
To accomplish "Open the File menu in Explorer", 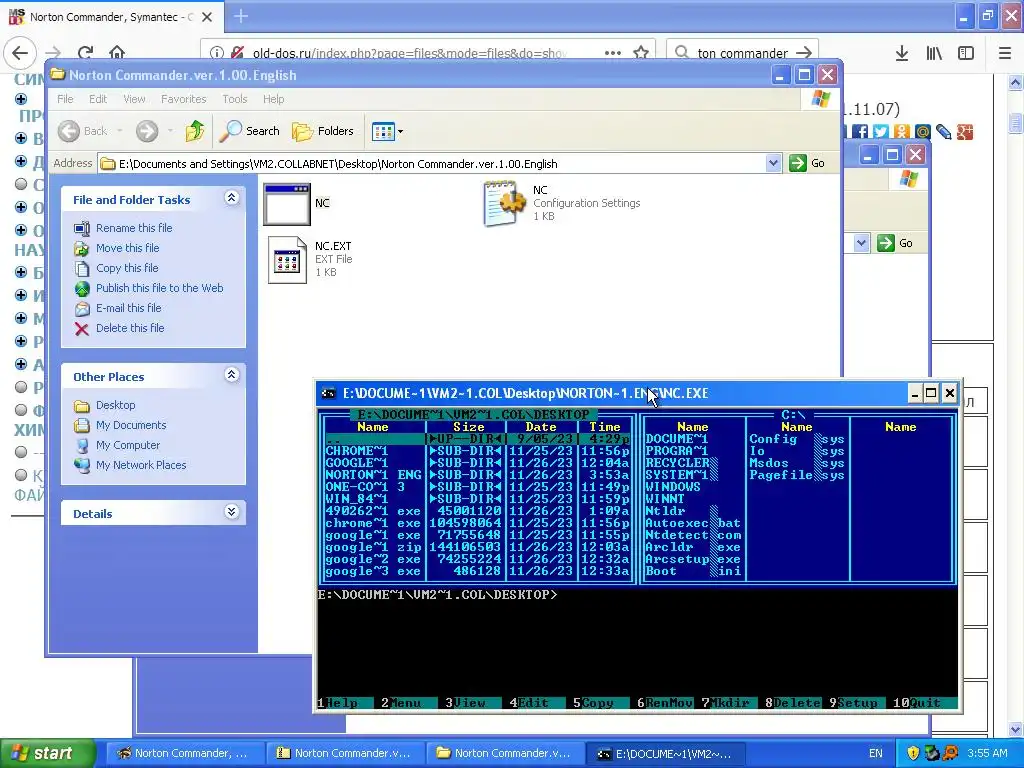I will click(65, 99).
